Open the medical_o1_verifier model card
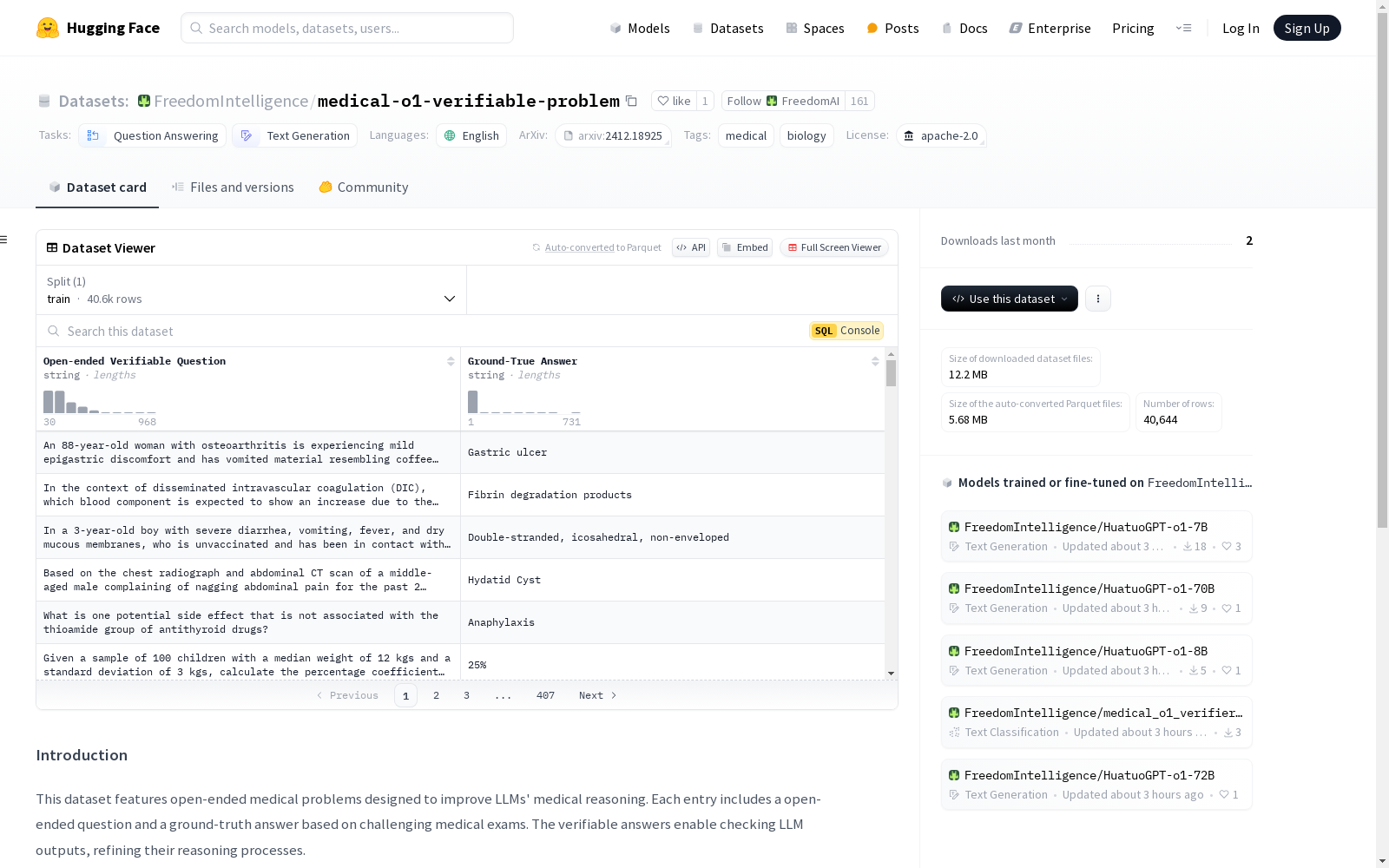The width and height of the screenshot is (1389, 868). point(1096,722)
